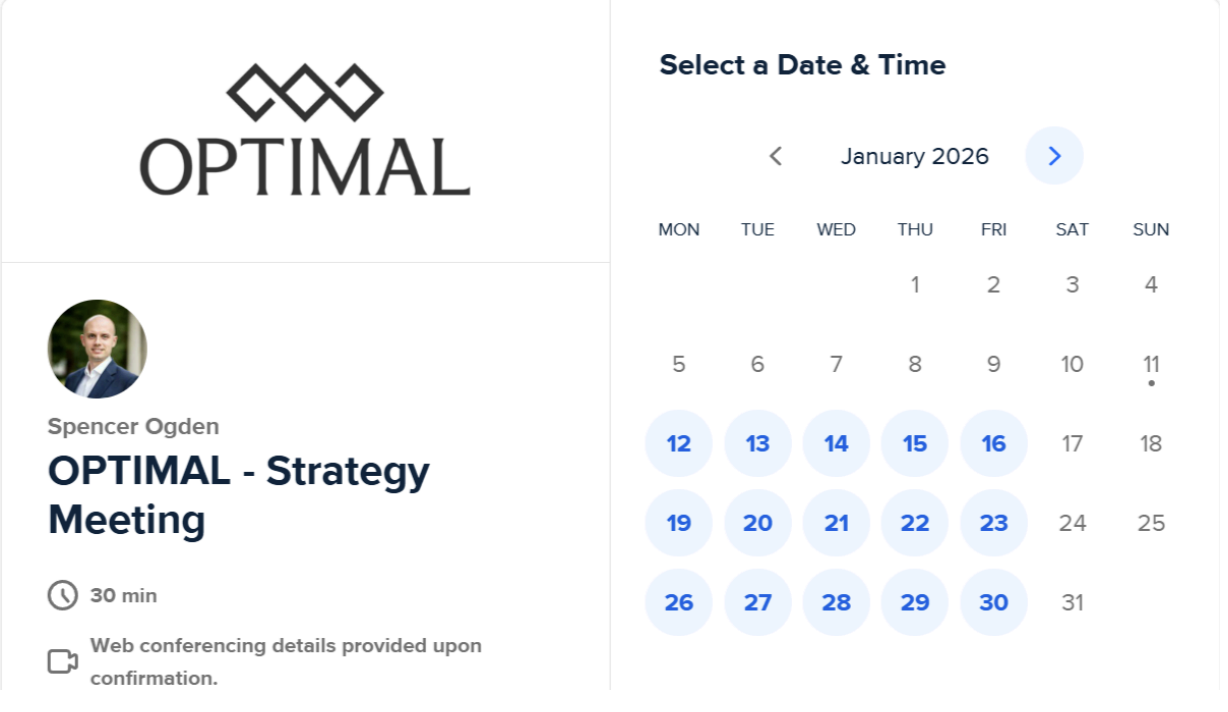Pick Wednesday January 14
The image size is (1228, 712).
pyautogui.click(x=836, y=443)
